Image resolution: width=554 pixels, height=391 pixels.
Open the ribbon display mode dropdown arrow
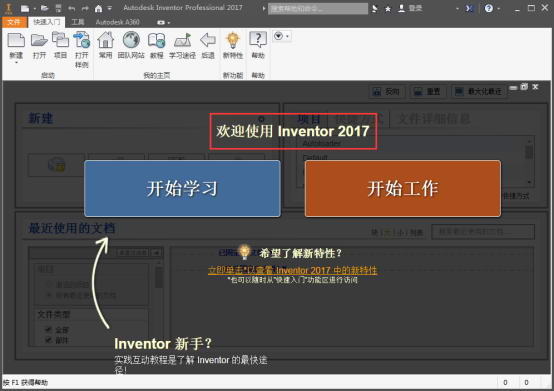click(x=169, y=23)
